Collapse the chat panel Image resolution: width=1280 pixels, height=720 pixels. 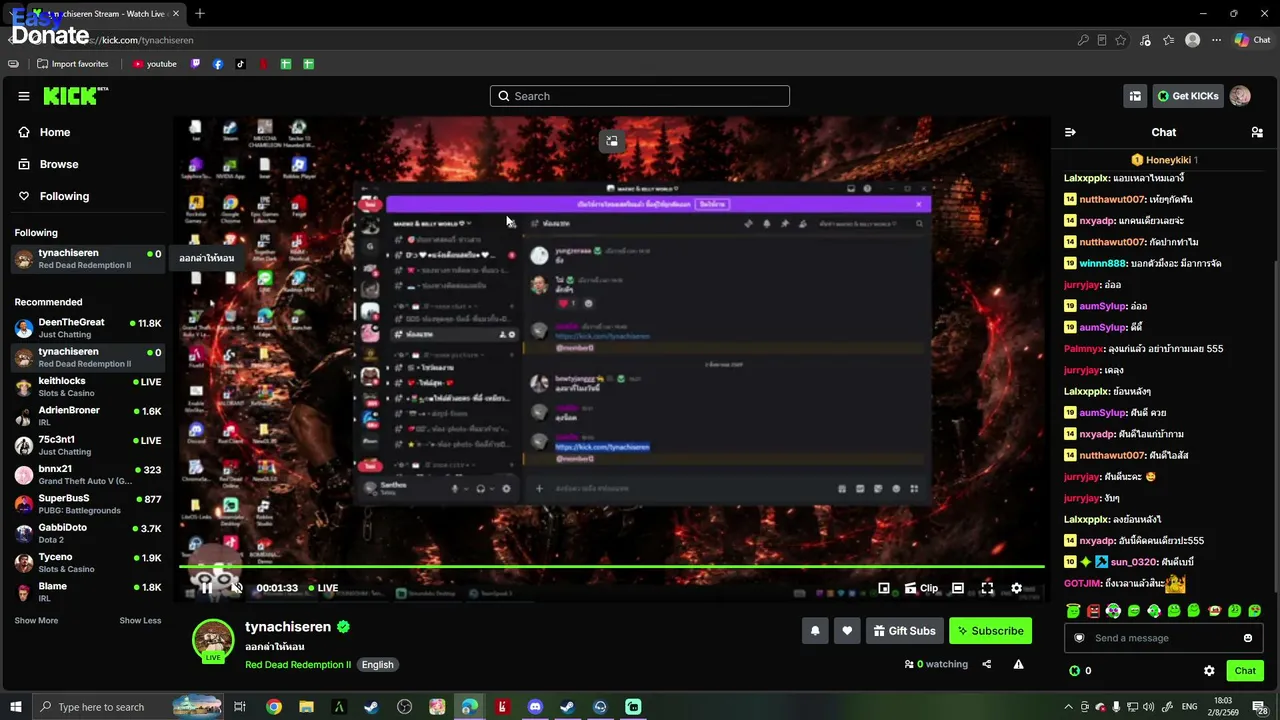[1070, 132]
